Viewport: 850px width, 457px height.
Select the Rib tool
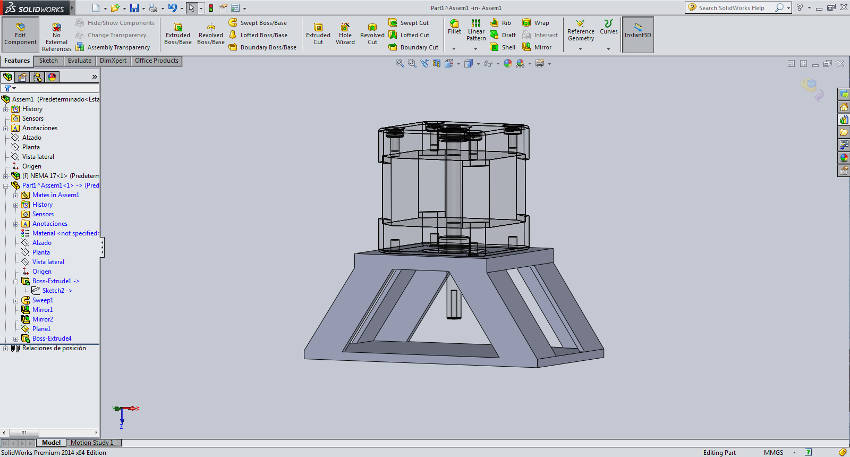click(x=501, y=23)
